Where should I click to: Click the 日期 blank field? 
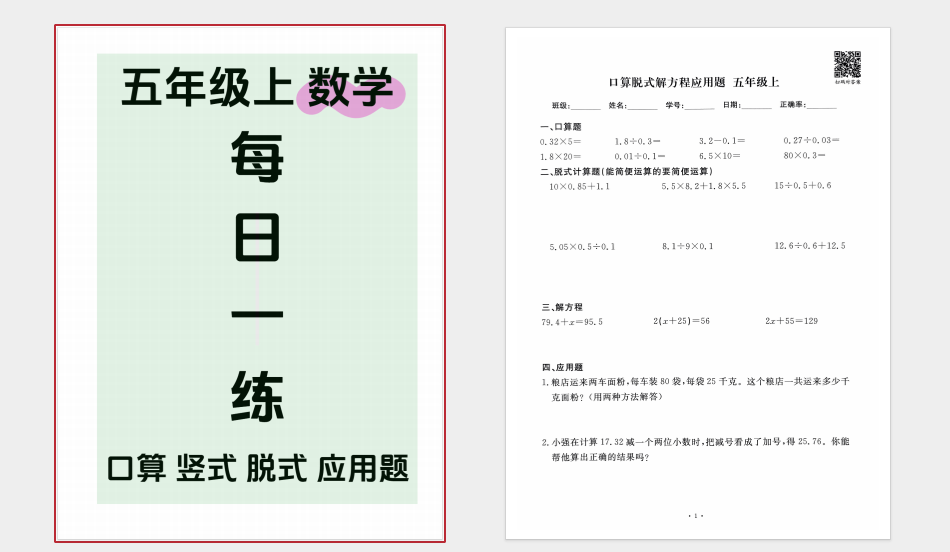point(756,105)
